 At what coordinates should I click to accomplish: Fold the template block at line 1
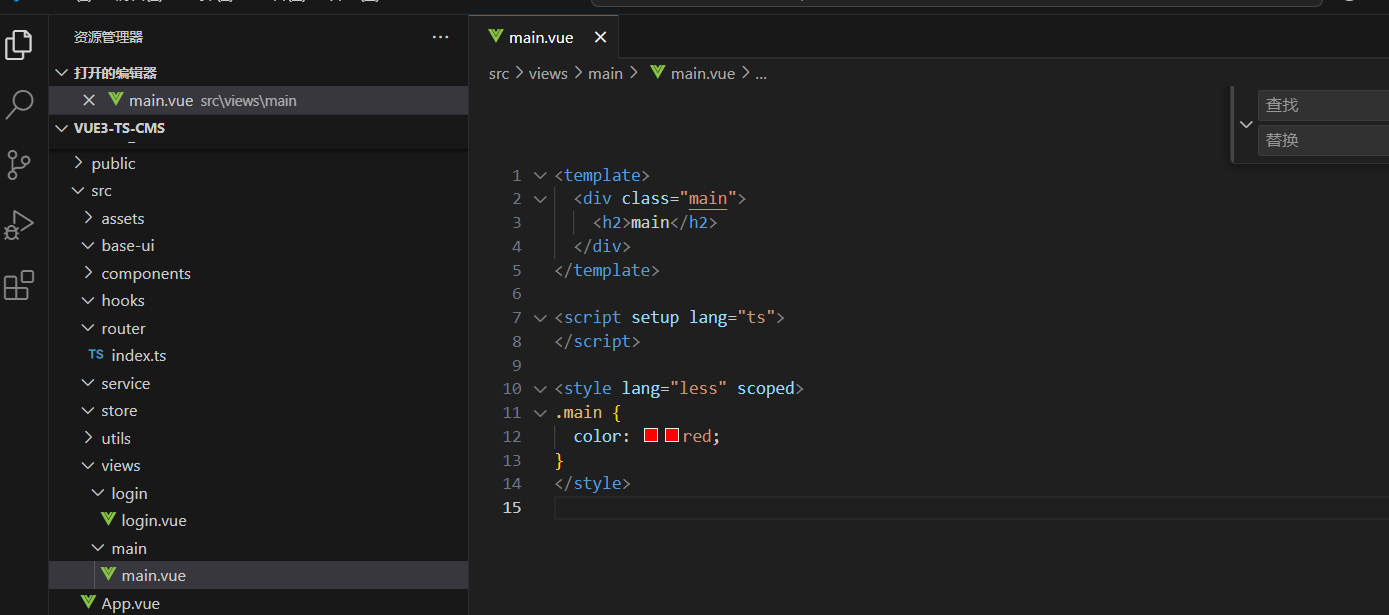tap(541, 175)
